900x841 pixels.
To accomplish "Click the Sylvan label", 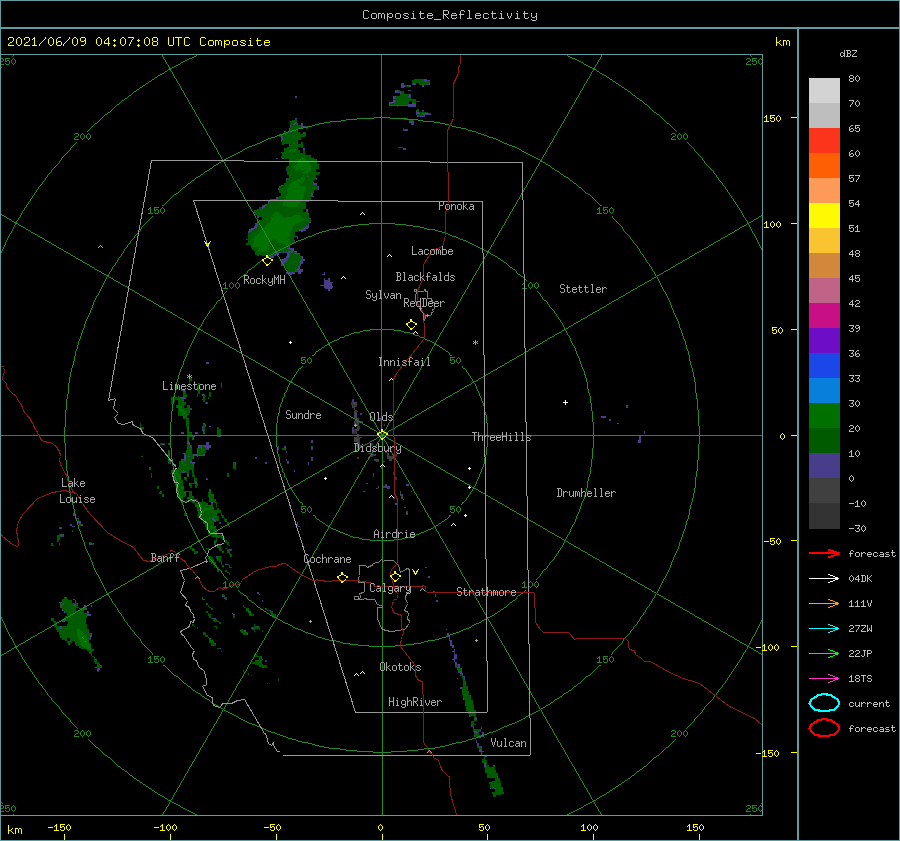I will [x=383, y=295].
